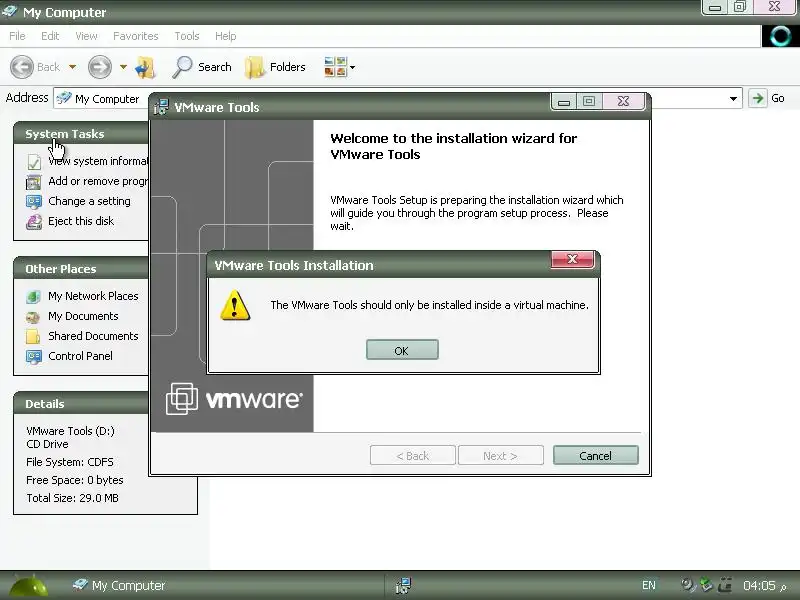The image size is (800, 600).
Task: Open My Network Places link
Action: click(93, 296)
